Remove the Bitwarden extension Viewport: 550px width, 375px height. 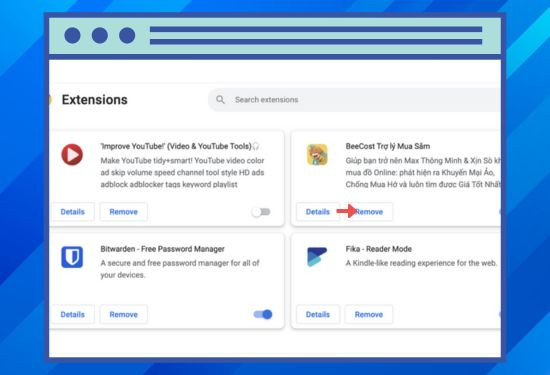click(123, 314)
